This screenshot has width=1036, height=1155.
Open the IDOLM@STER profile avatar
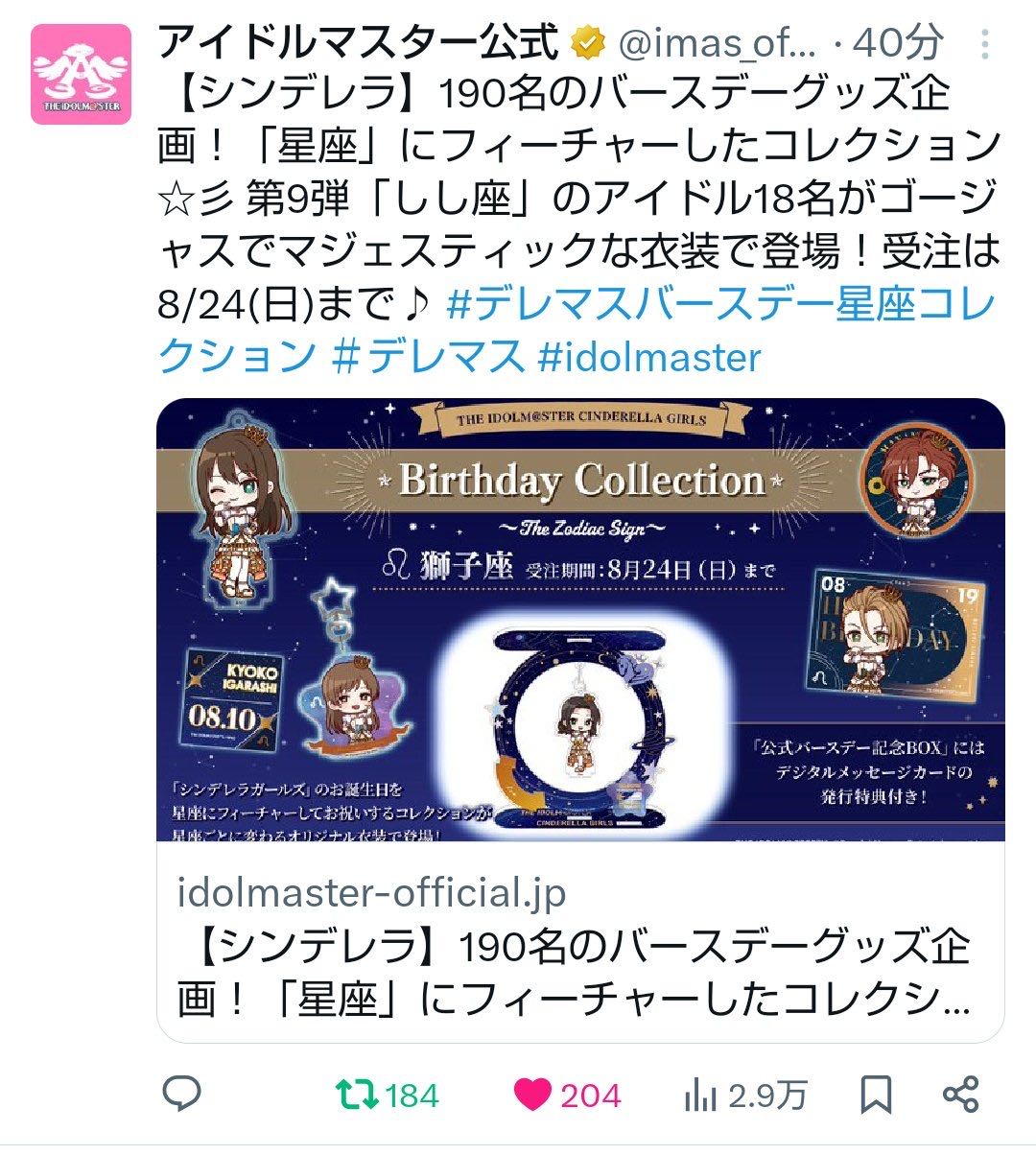click(81, 74)
